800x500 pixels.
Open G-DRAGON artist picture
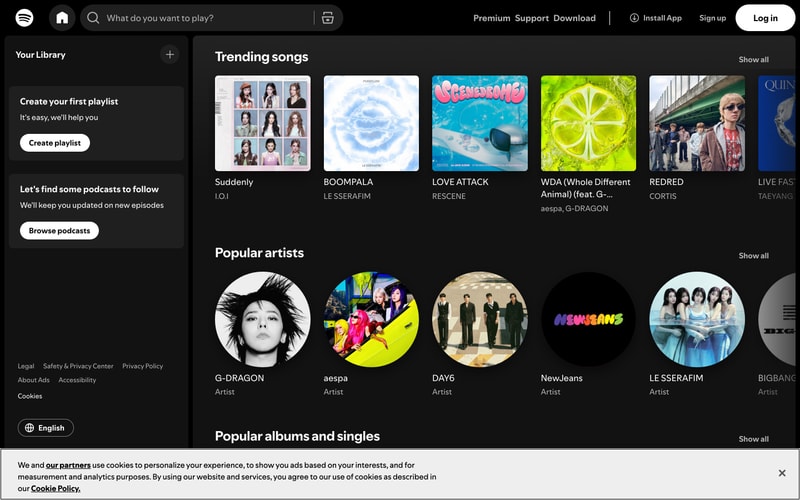[263, 319]
